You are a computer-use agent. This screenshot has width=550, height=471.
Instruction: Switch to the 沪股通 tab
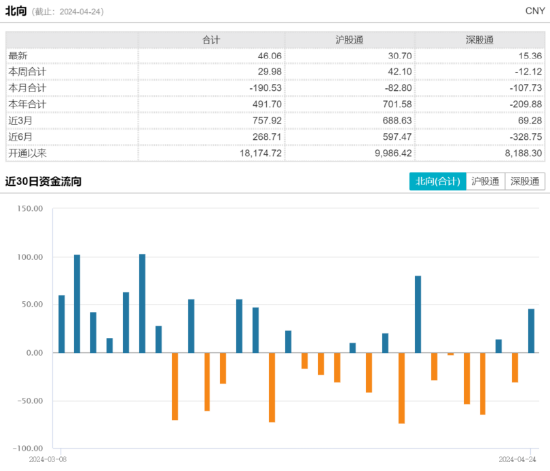485,181
